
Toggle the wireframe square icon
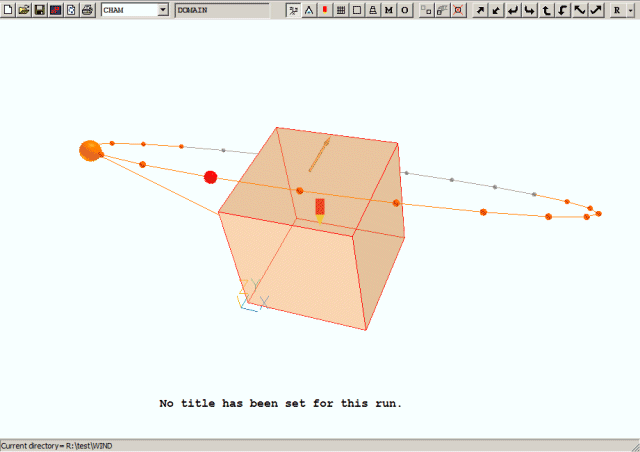click(357, 10)
